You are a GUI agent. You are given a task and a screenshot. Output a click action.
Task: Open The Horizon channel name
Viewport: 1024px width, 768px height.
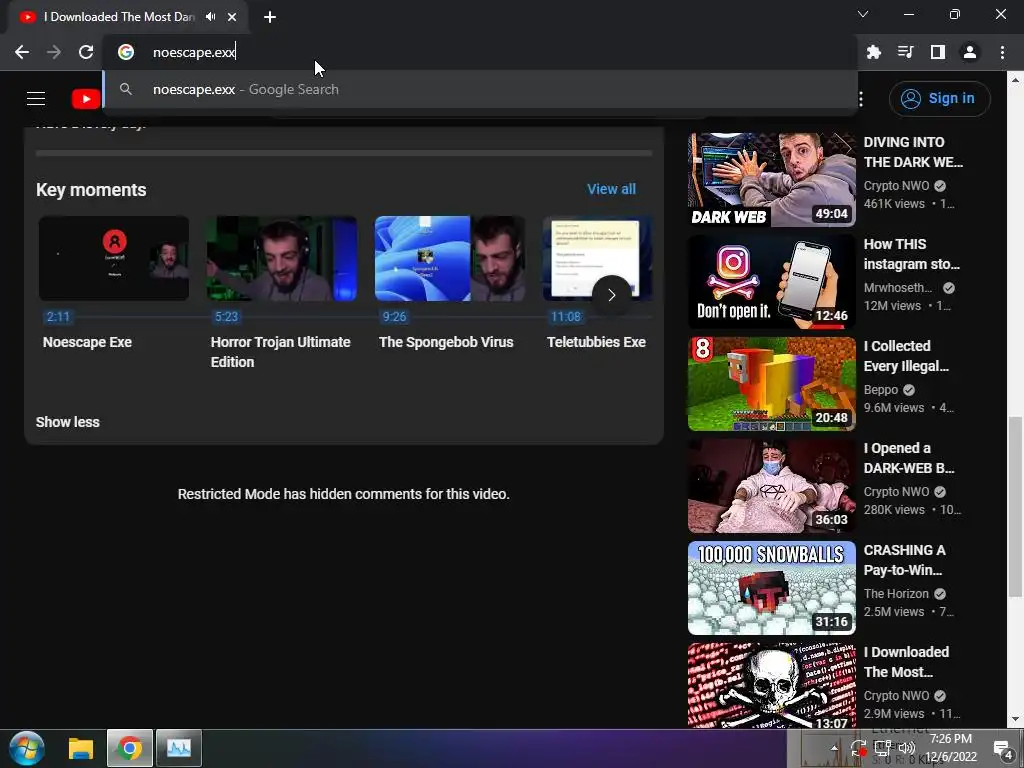896,594
